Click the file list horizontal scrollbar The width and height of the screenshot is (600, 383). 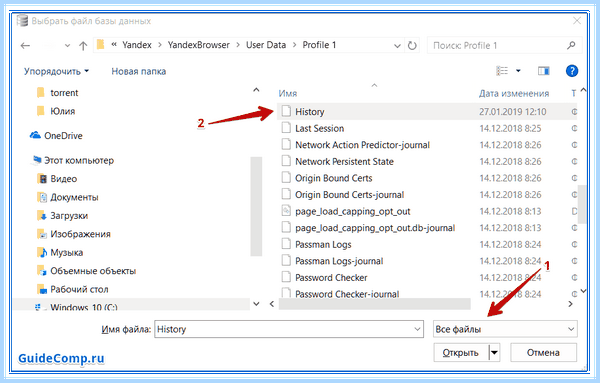tap(375, 304)
